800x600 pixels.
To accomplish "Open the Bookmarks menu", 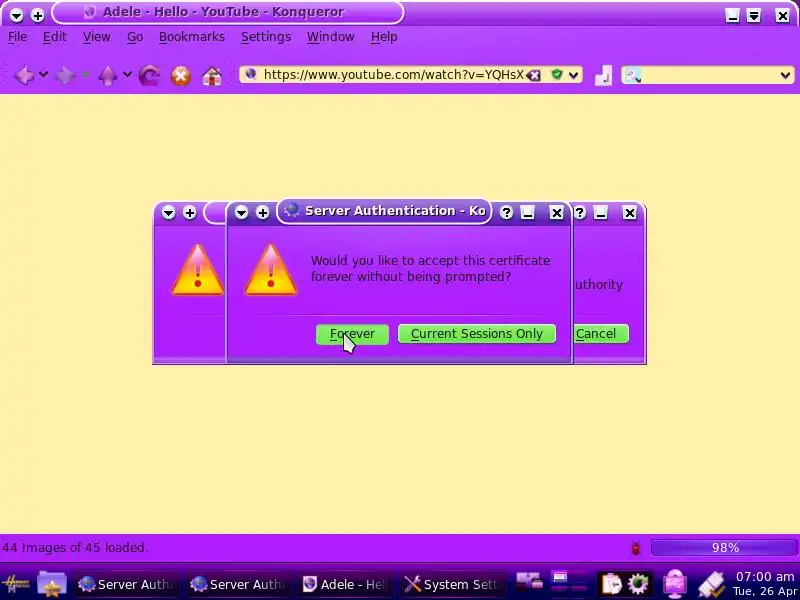I will [192, 37].
